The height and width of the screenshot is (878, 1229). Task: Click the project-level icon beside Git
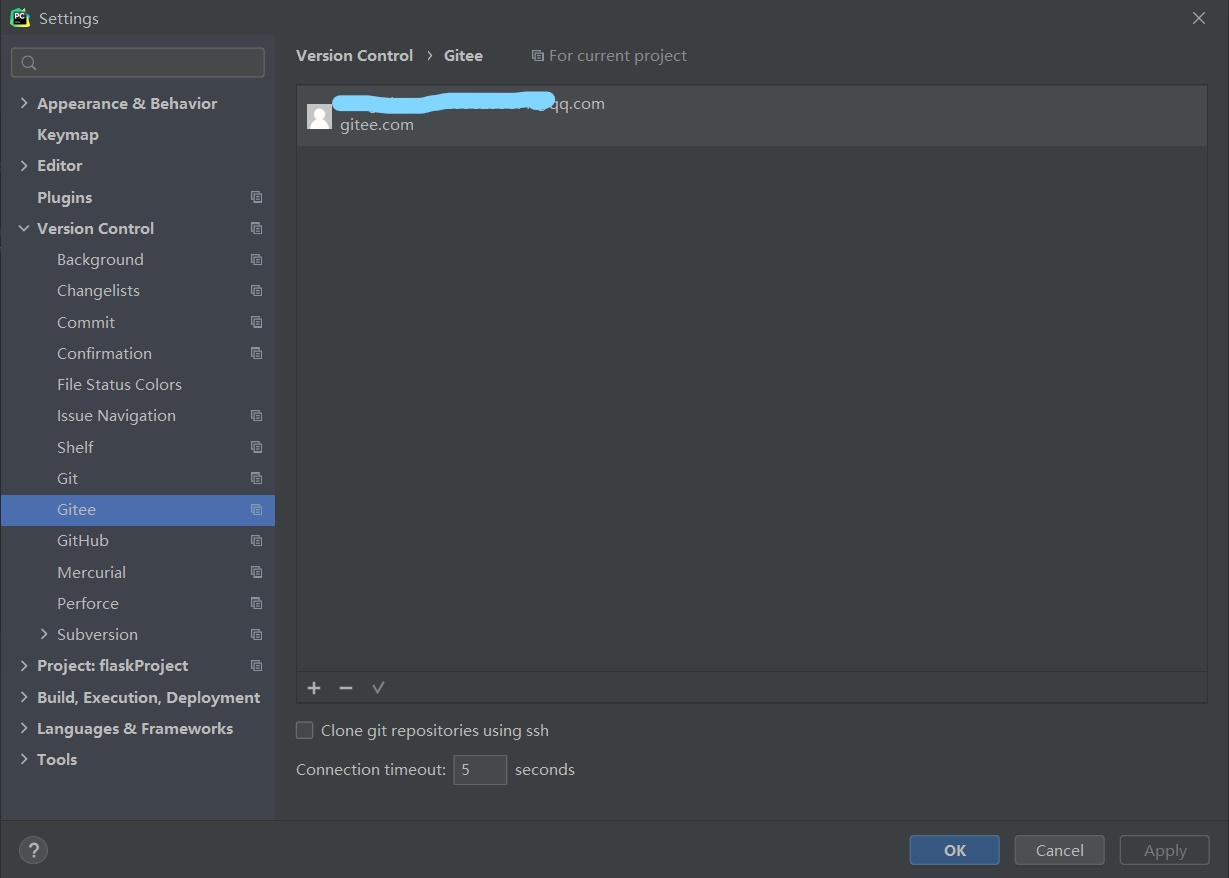pos(256,478)
